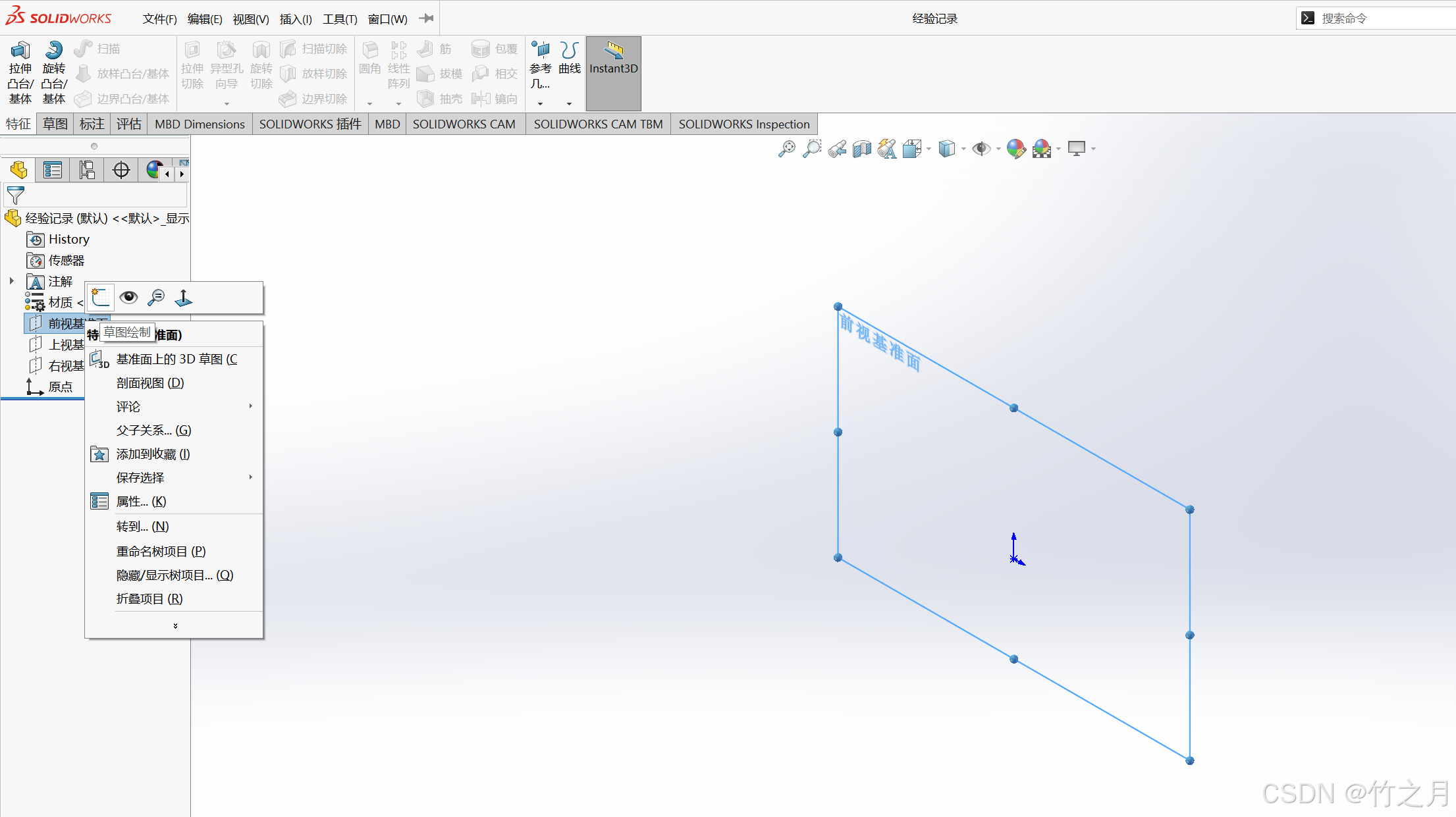The height and width of the screenshot is (817, 1456).
Task: Toggle plane visibility with the eye icon
Action: (128, 298)
